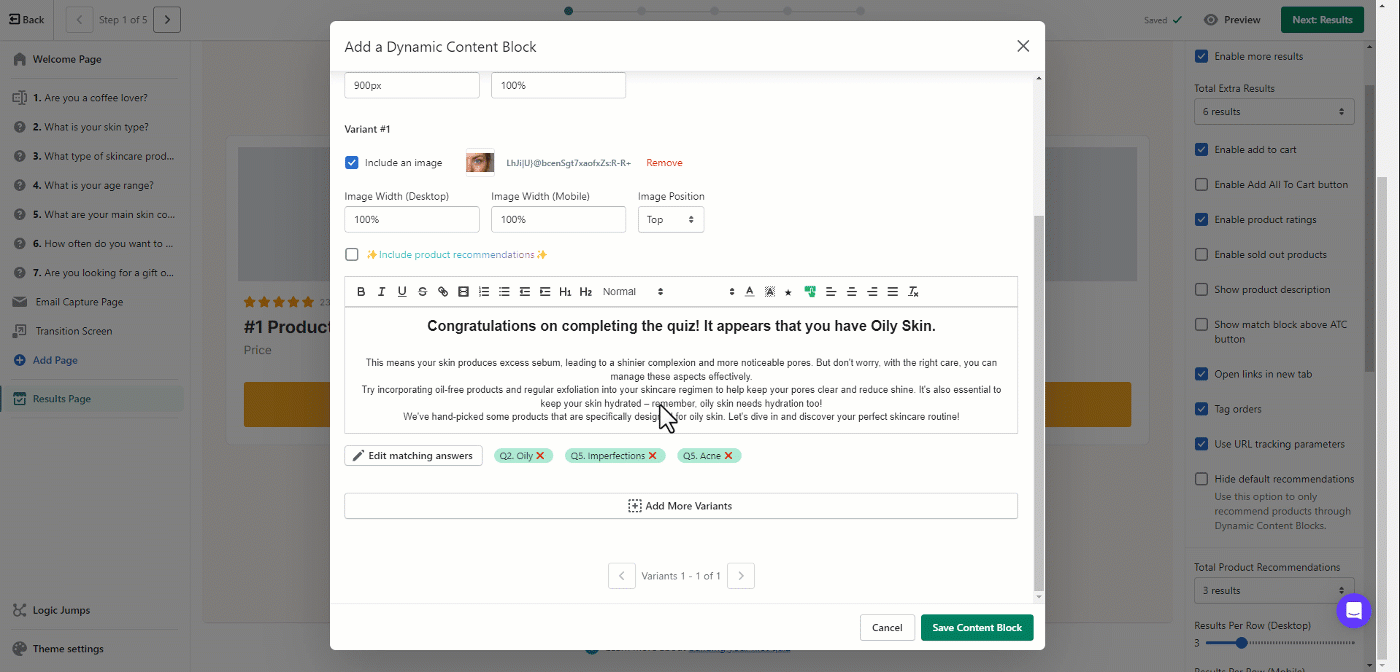Go to next variants page
This screenshot has height=672, width=1400.
(x=741, y=576)
